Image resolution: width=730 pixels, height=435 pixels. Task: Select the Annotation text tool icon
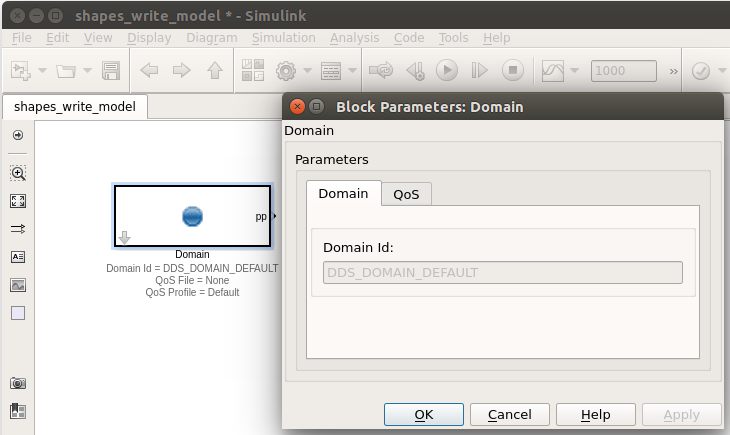tap(18, 257)
